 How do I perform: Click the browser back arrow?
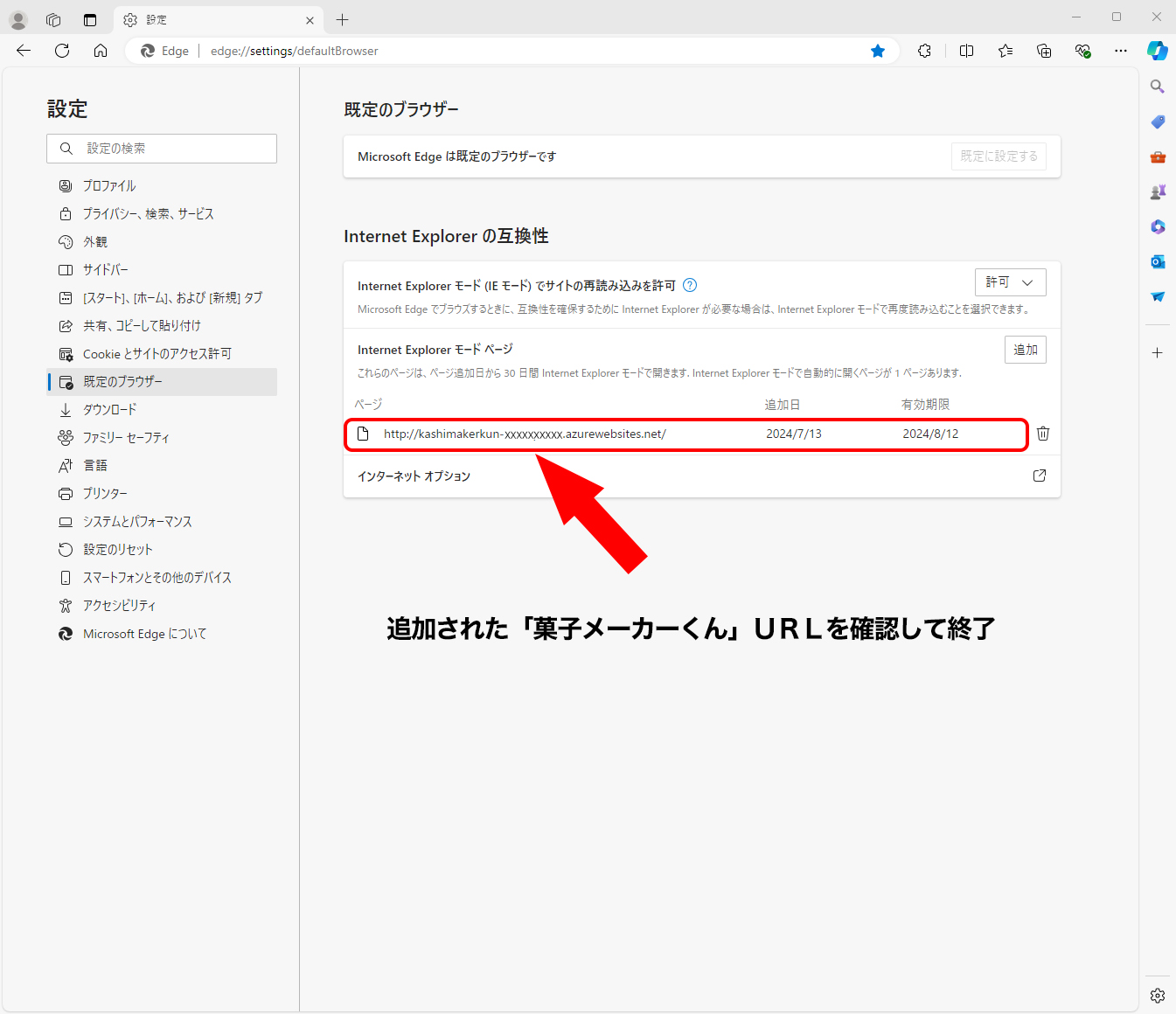coord(24,51)
